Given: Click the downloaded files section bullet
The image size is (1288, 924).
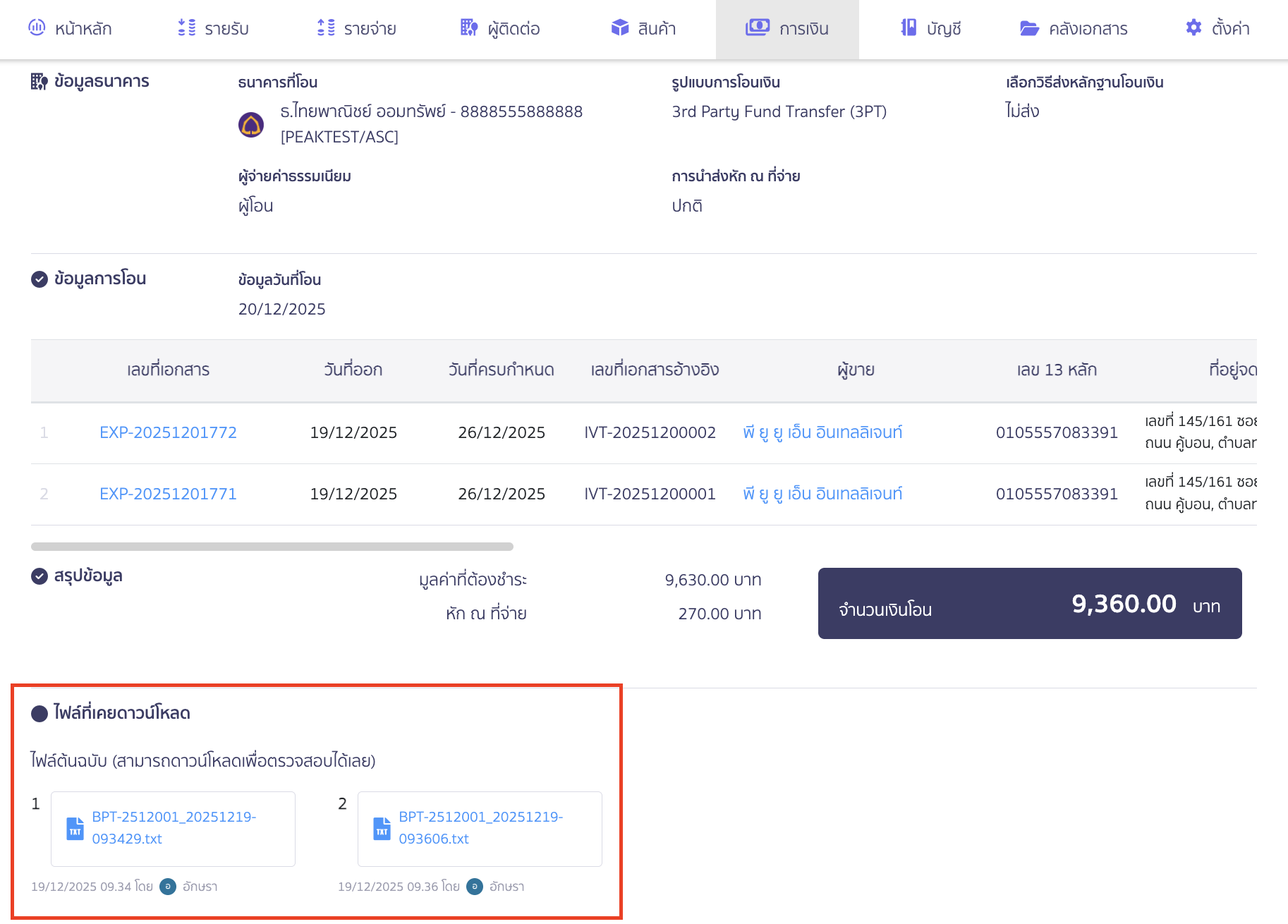Looking at the screenshot, I should tap(40, 714).
